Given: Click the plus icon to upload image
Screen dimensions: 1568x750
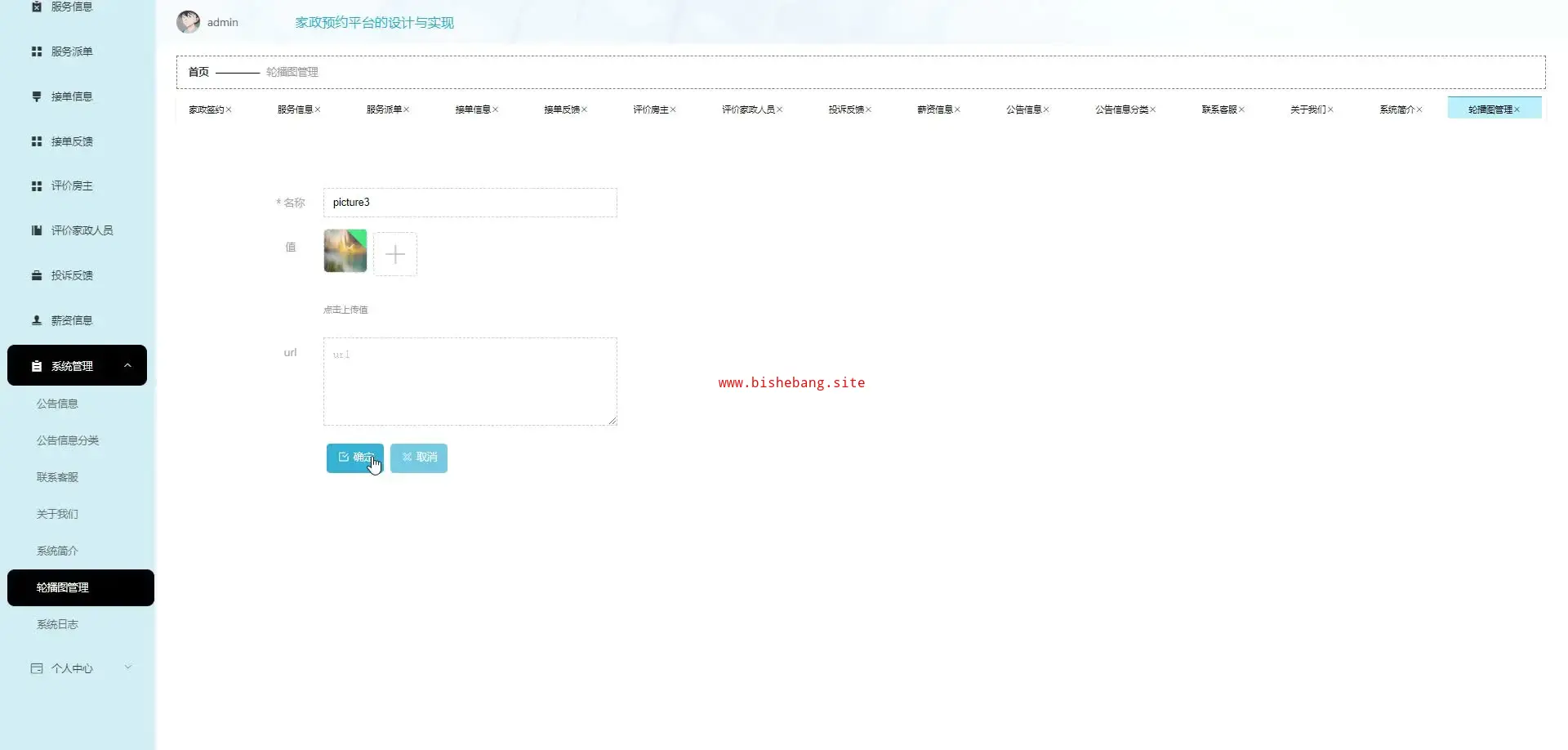Looking at the screenshot, I should pos(395,254).
